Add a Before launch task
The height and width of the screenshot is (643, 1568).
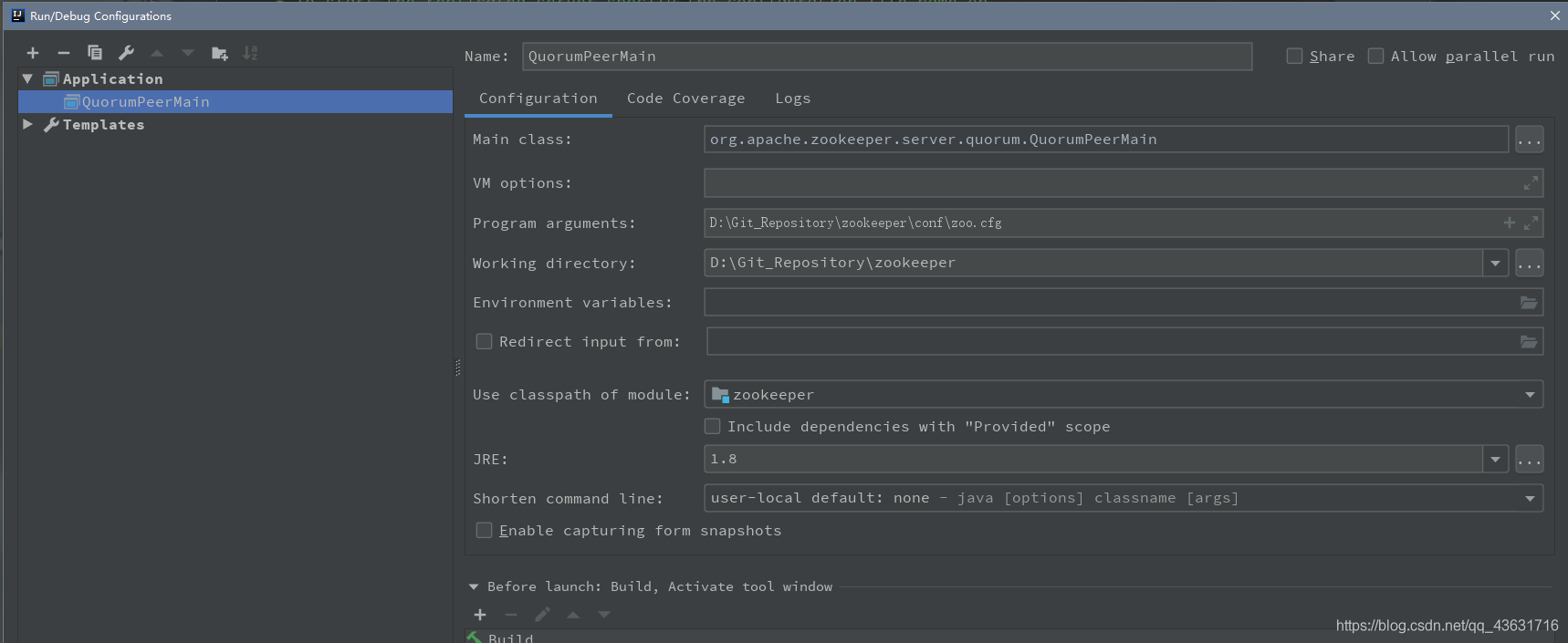(480, 615)
